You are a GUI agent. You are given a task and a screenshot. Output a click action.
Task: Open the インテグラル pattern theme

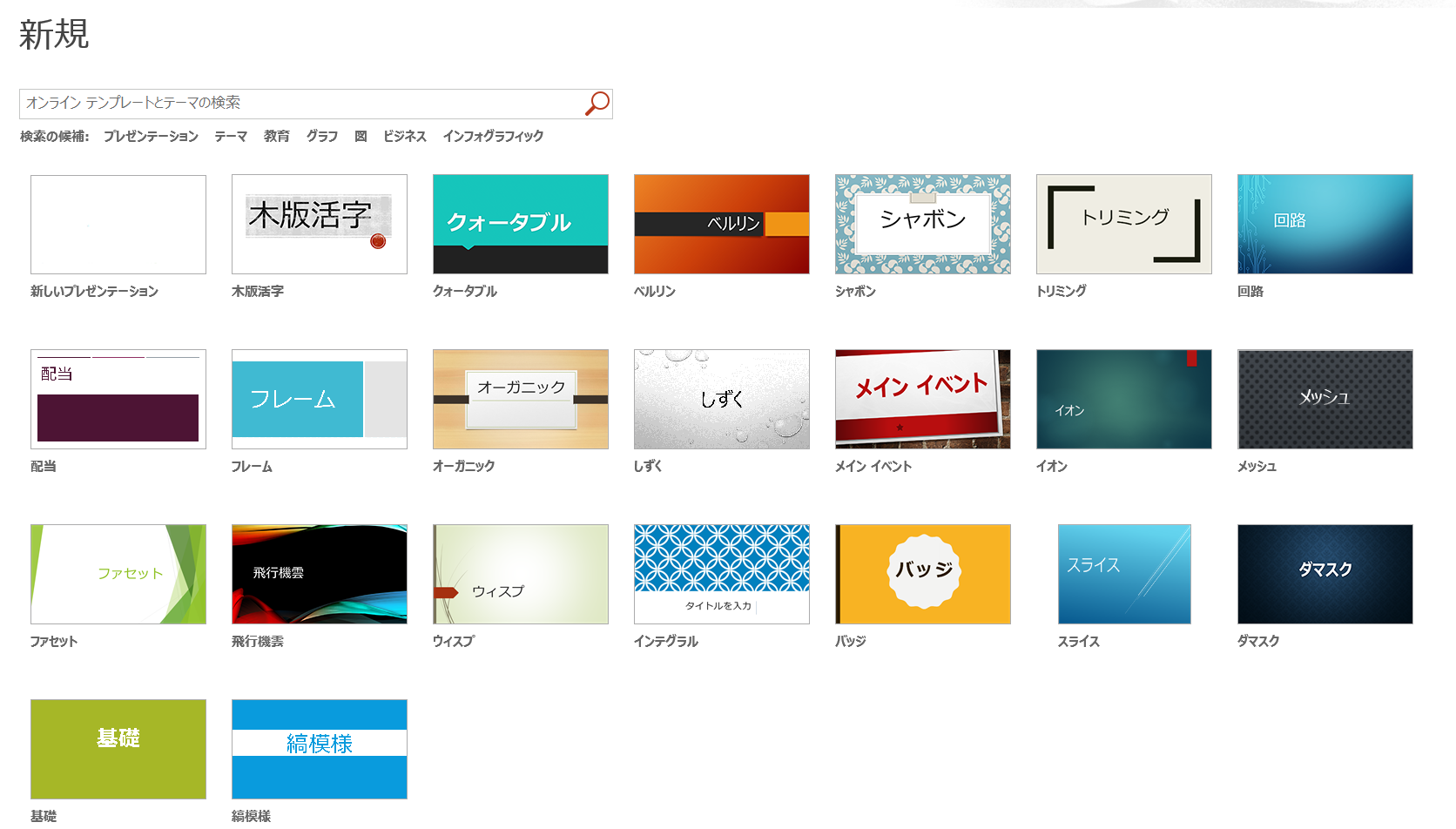click(722, 575)
